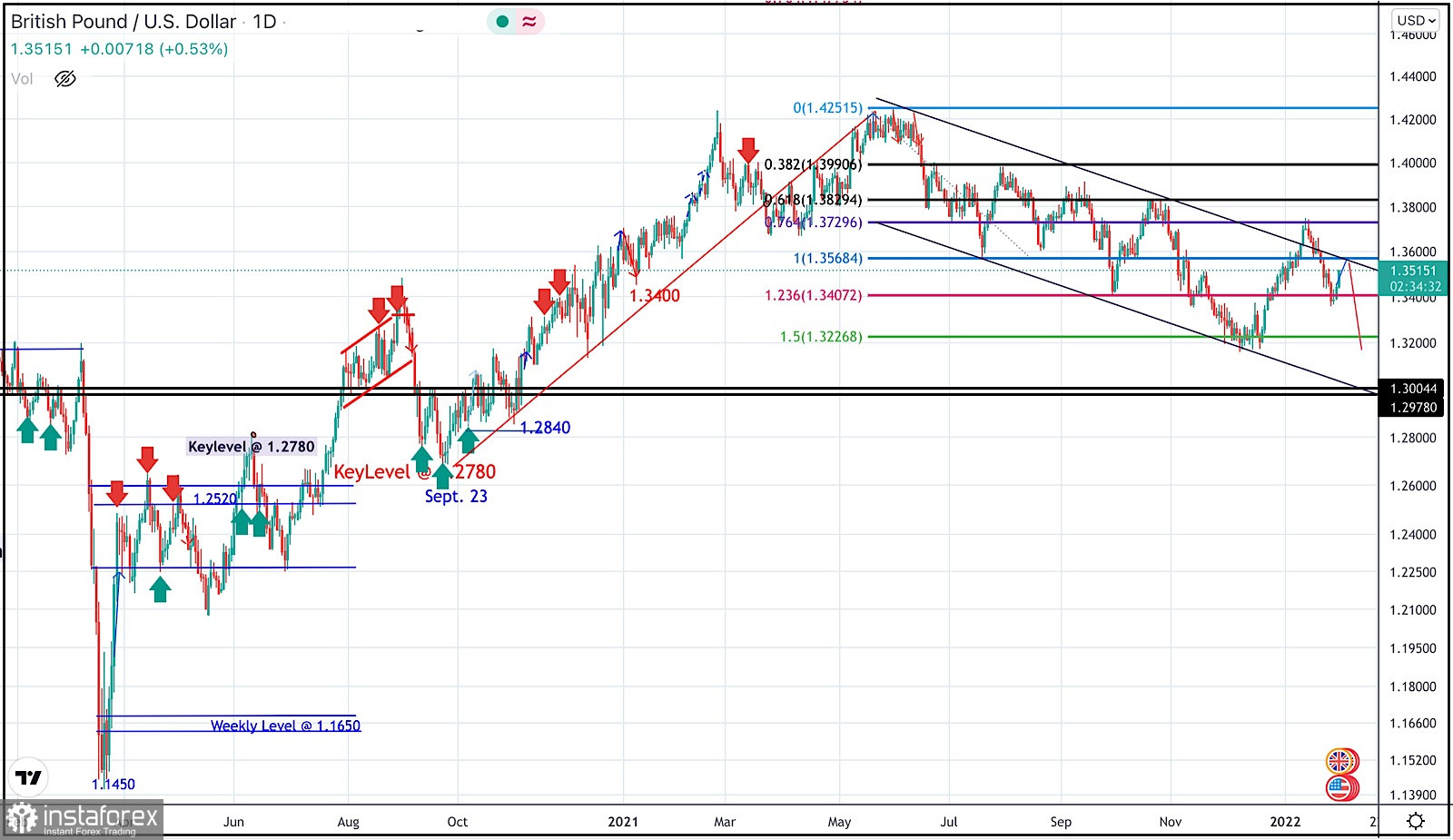1453x840 pixels.
Task: Click the Oct date axis label
Action: 458,822
